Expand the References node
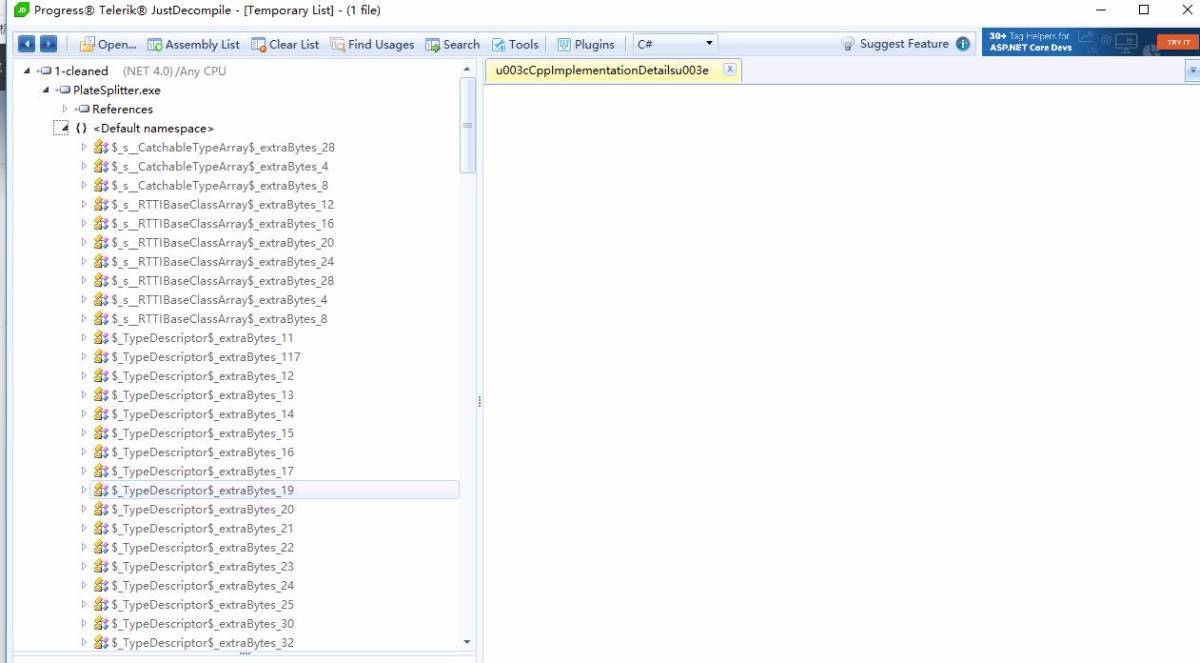Screen dimensions: 1200x663 pos(65,110)
